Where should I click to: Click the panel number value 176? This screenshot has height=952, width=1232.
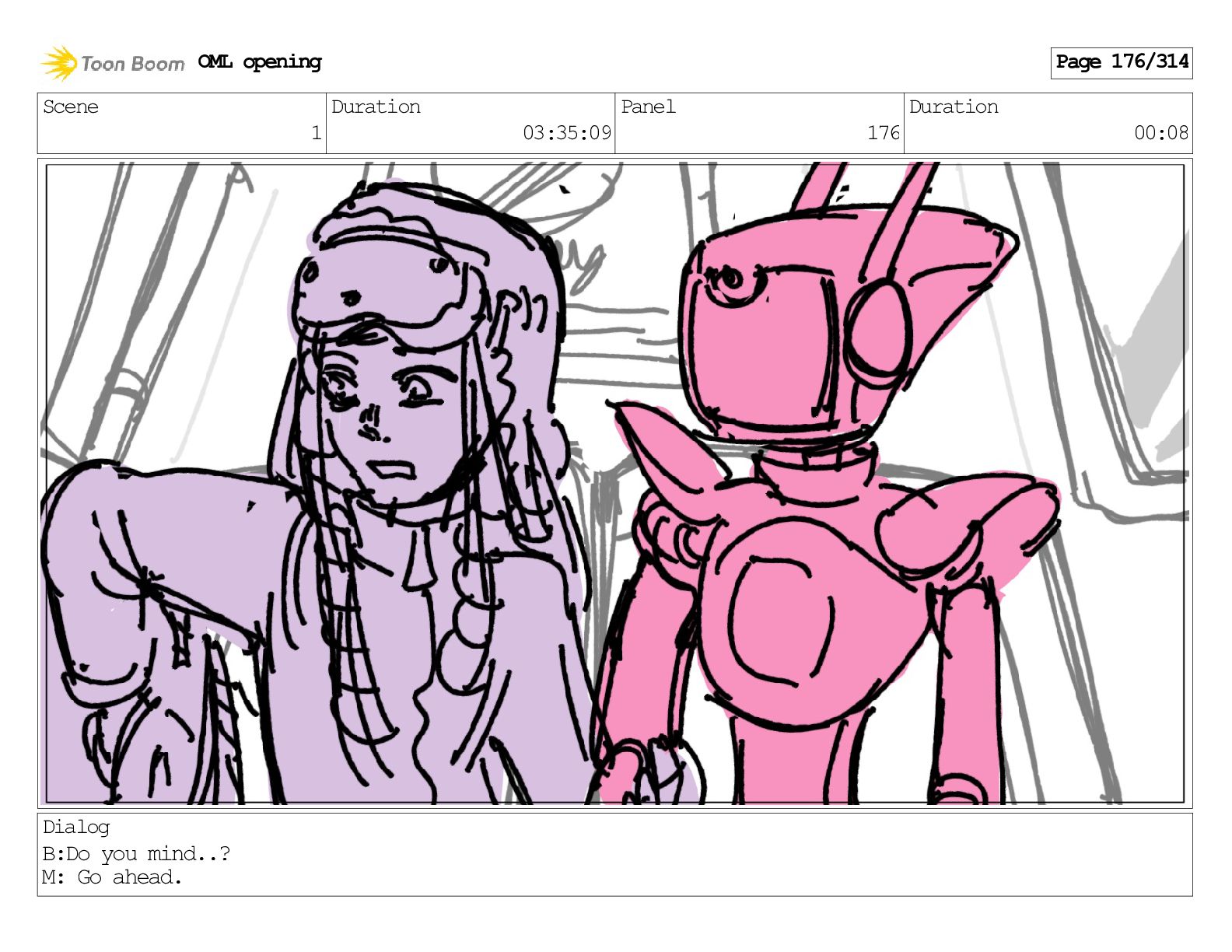pyautogui.click(x=884, y=133)
